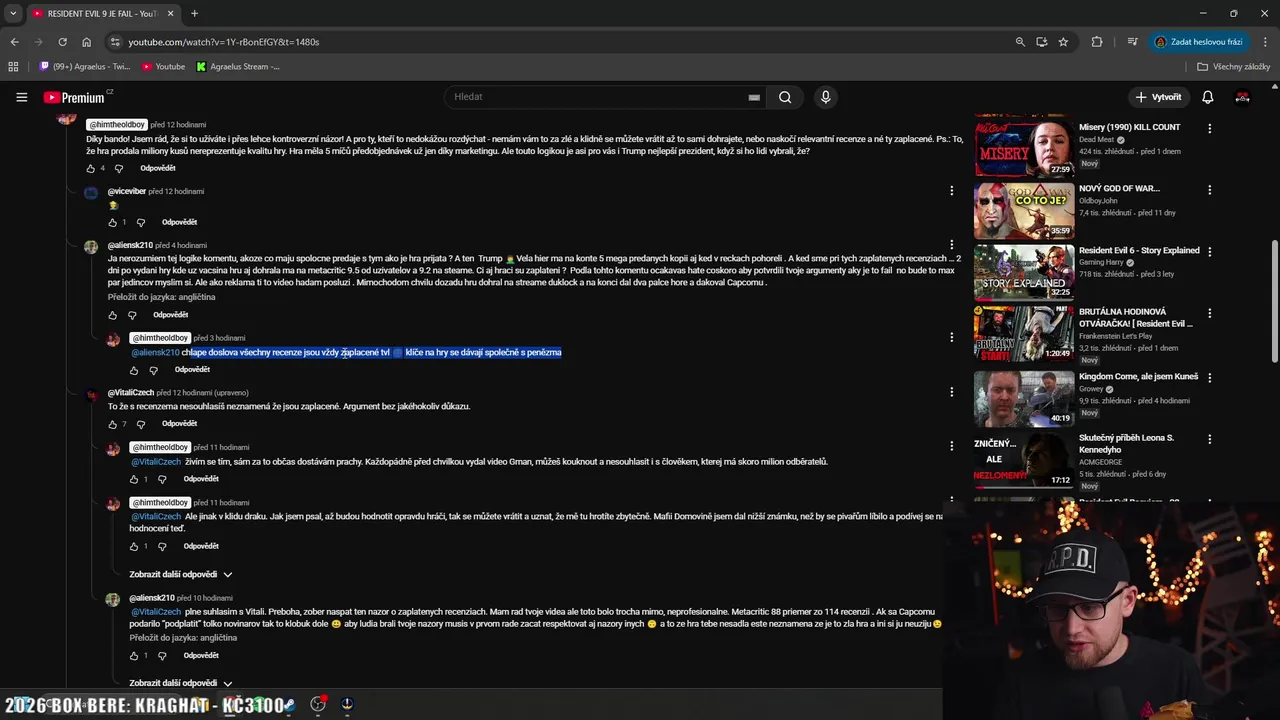Expand bottom Zobrazit další odpovědi link
The width and height of the screenshot is (1280, 720).
tap(181, 683)
